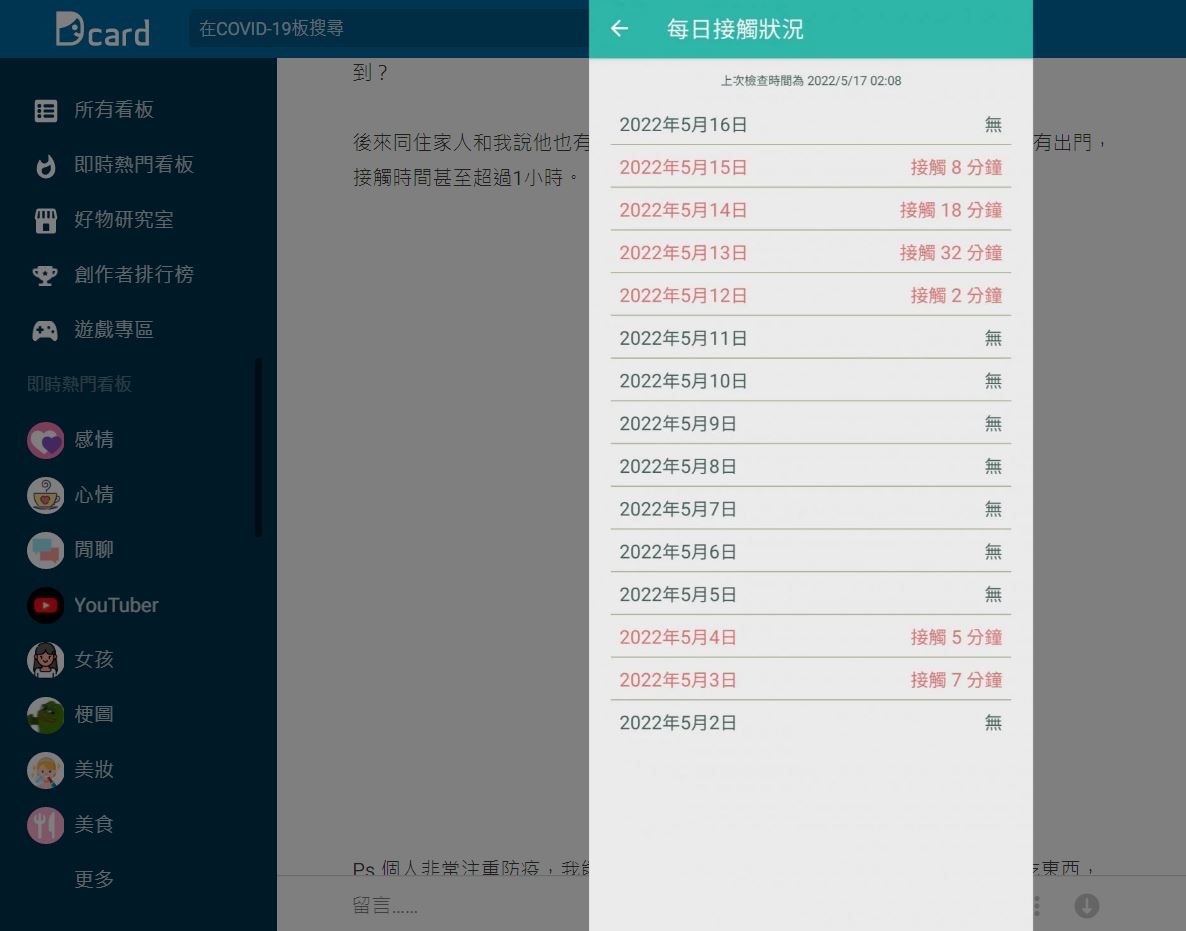1186x931 pixels.
Task: Select the 2022年5月15日 row
Action: tap(811, 167)
